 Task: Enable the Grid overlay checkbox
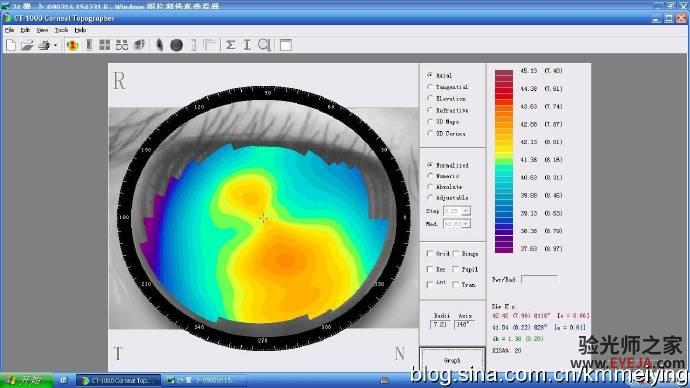click(429, 254)
